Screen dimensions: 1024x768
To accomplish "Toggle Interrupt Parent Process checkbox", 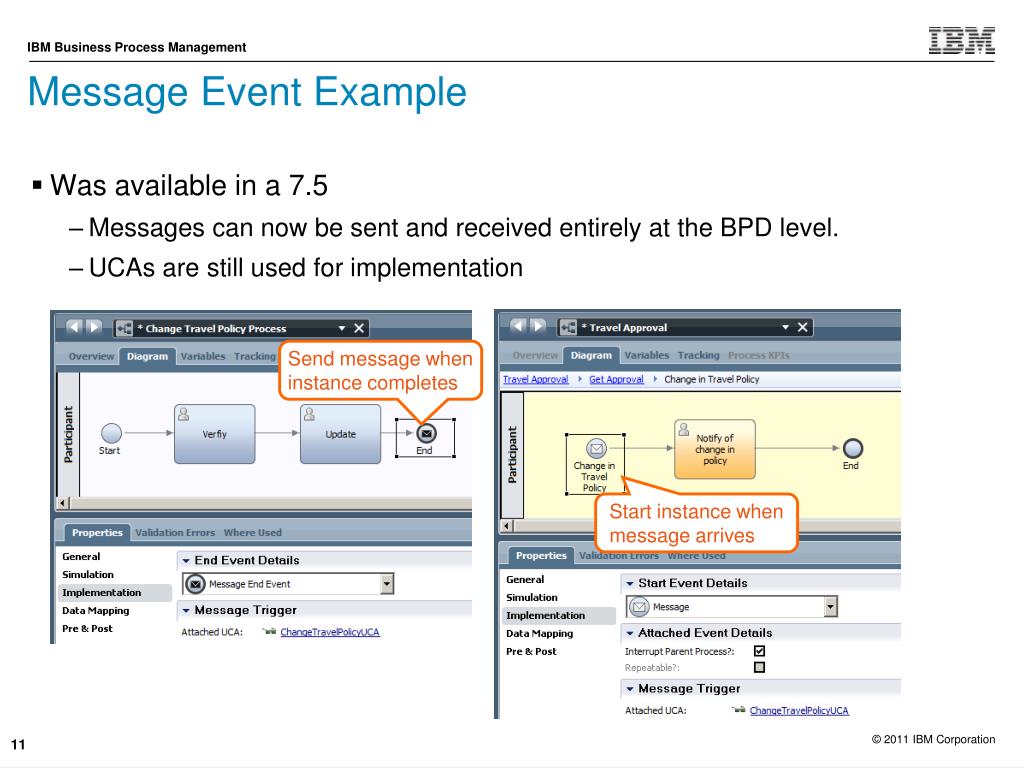I will (x=760, y=651).
